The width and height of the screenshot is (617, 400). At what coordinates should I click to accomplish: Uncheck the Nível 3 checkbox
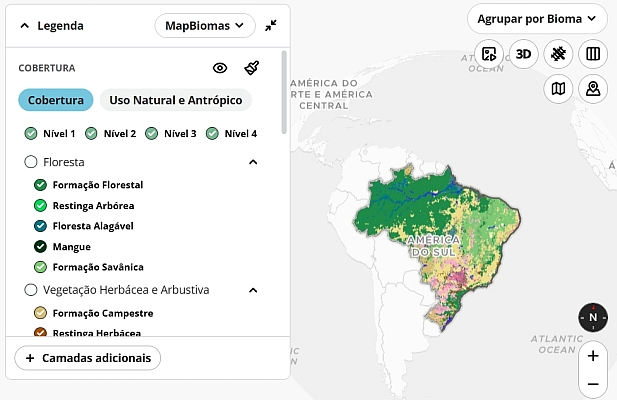tap(151, 133)
